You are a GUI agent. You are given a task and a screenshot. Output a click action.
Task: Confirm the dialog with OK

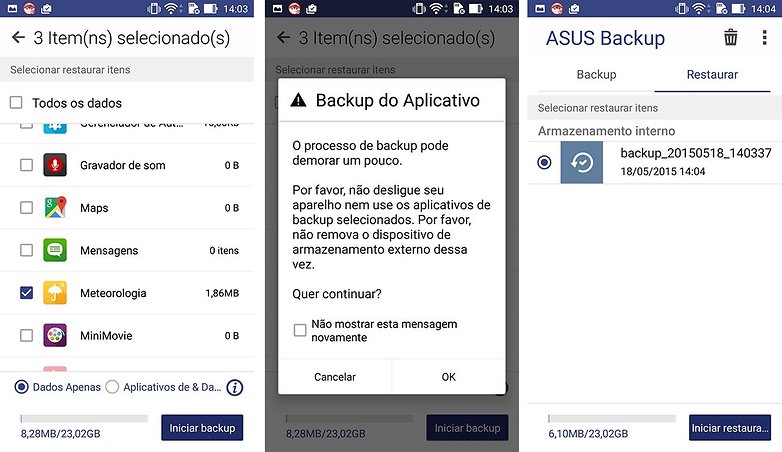click(x=448, y=377)
